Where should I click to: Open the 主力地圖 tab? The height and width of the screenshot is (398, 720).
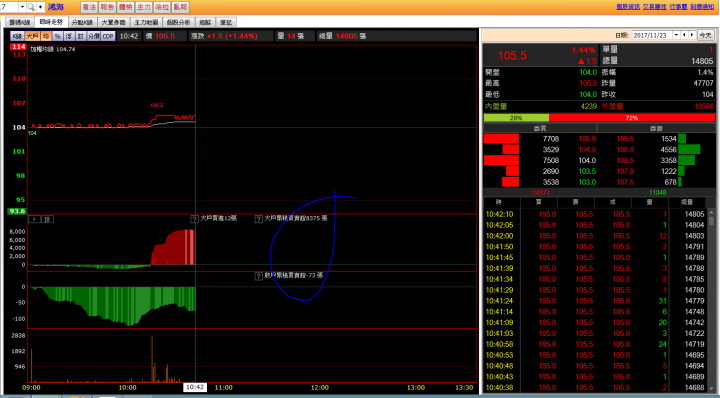coord(146,22)
